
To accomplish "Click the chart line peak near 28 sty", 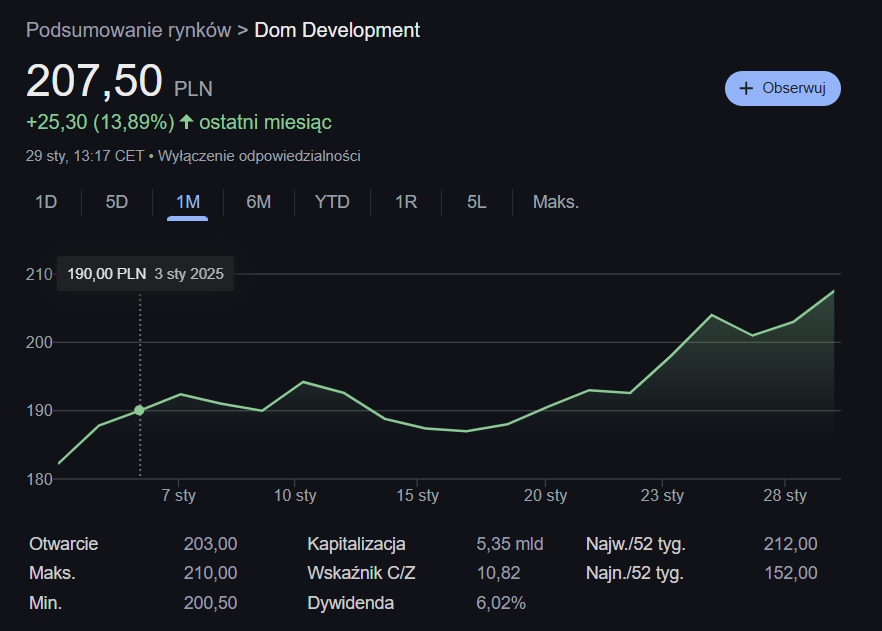I will [833, 291].
